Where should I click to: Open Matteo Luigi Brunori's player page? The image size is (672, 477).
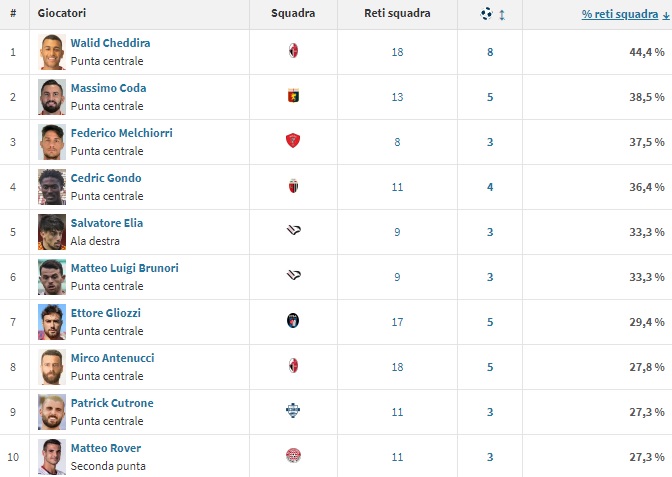pos(124,268)
